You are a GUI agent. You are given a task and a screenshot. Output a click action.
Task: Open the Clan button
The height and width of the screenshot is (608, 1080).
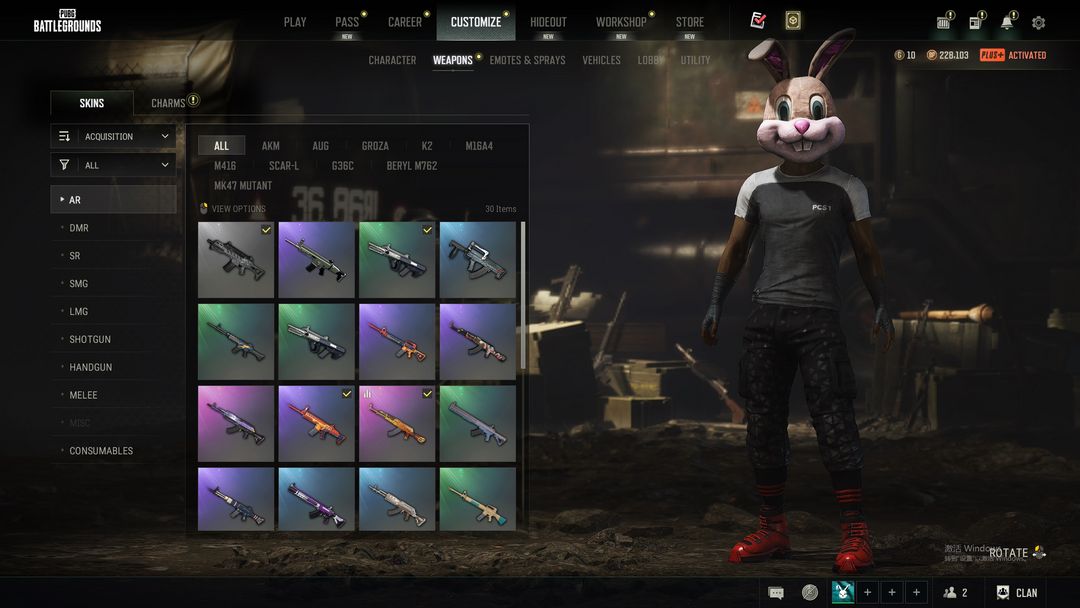point(1017,593)
